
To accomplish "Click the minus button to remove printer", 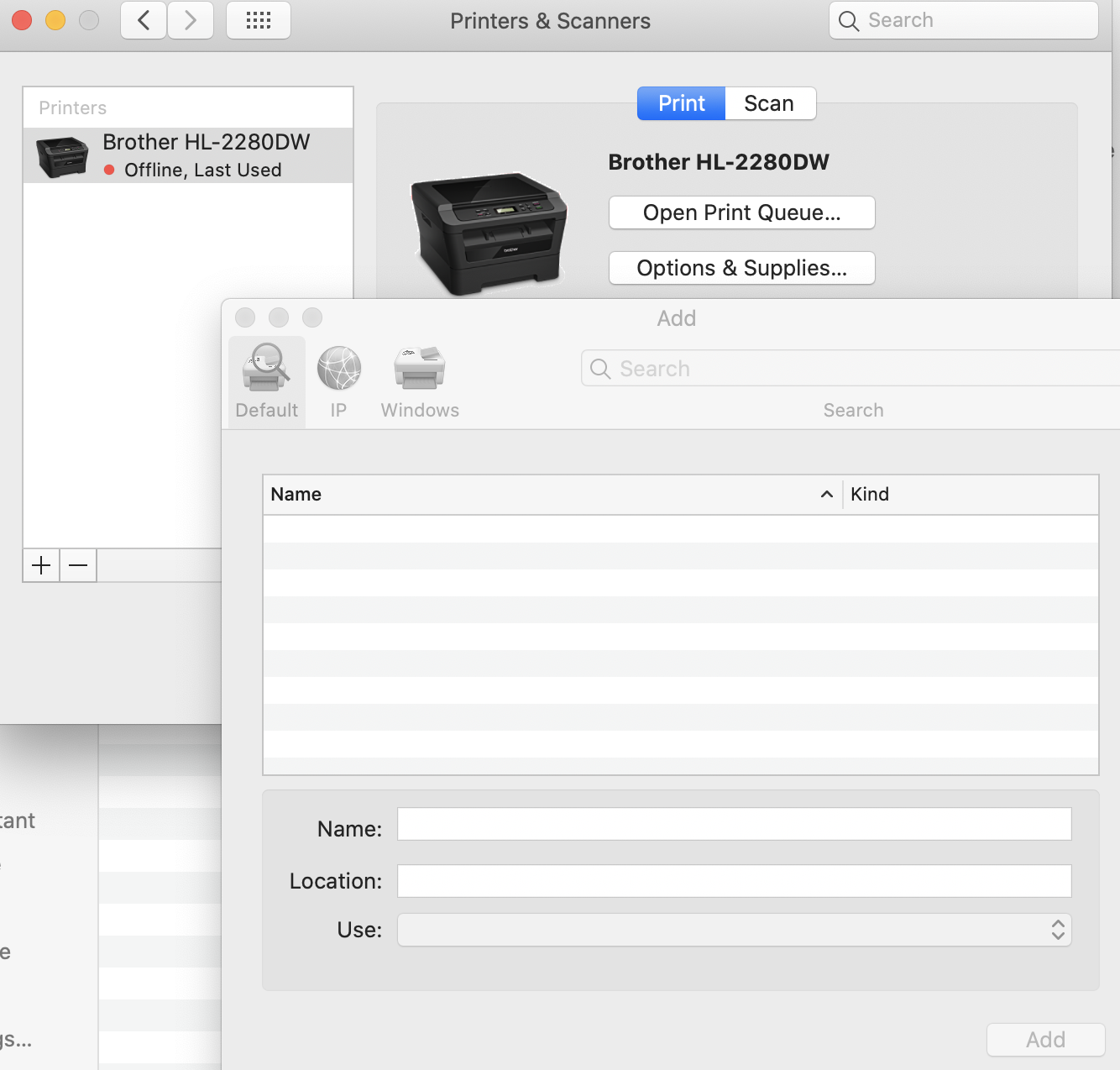I will tap(78, 566).
